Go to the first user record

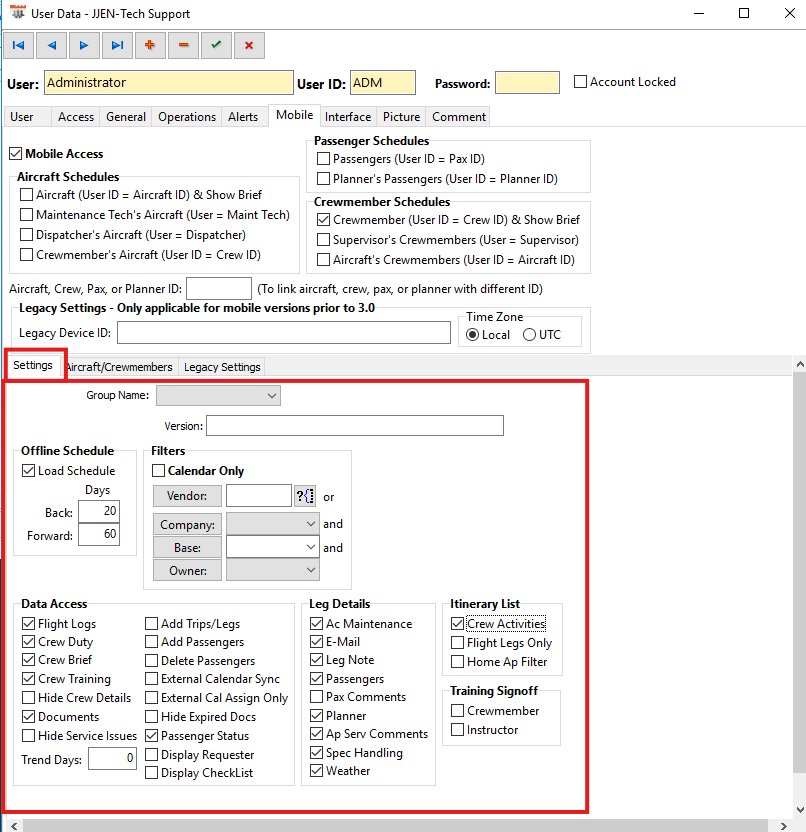(19, 45)
